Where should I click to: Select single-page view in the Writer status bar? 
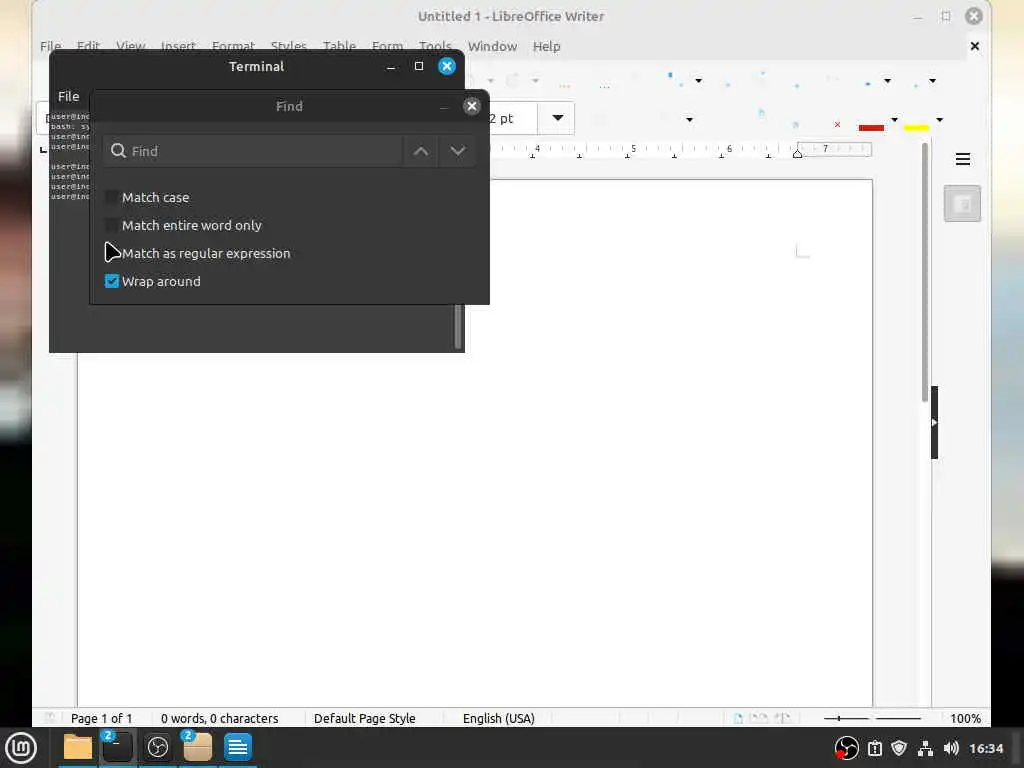click(738, 718)
